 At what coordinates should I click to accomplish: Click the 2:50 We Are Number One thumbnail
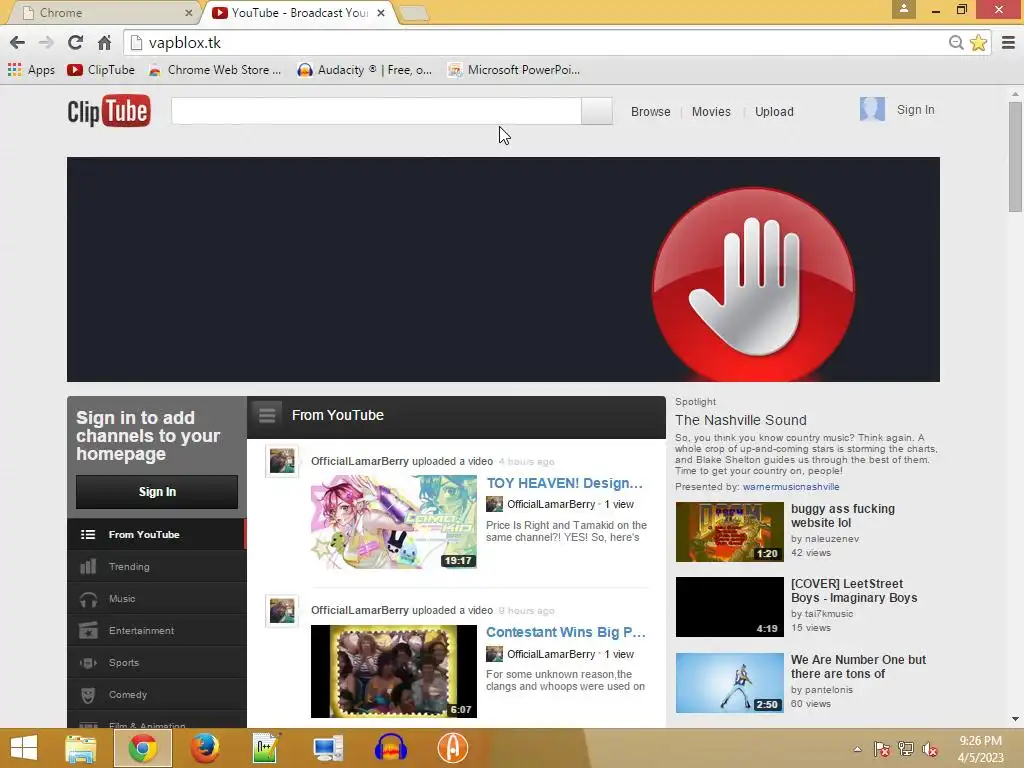[729, 682]
